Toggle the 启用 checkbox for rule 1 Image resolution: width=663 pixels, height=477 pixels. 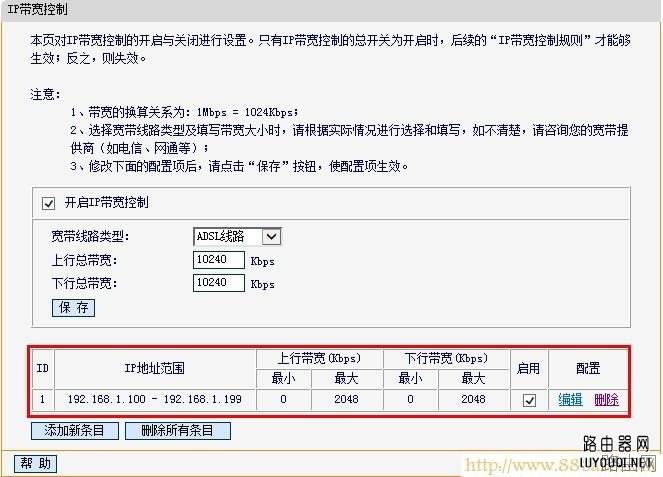[529, 400]
